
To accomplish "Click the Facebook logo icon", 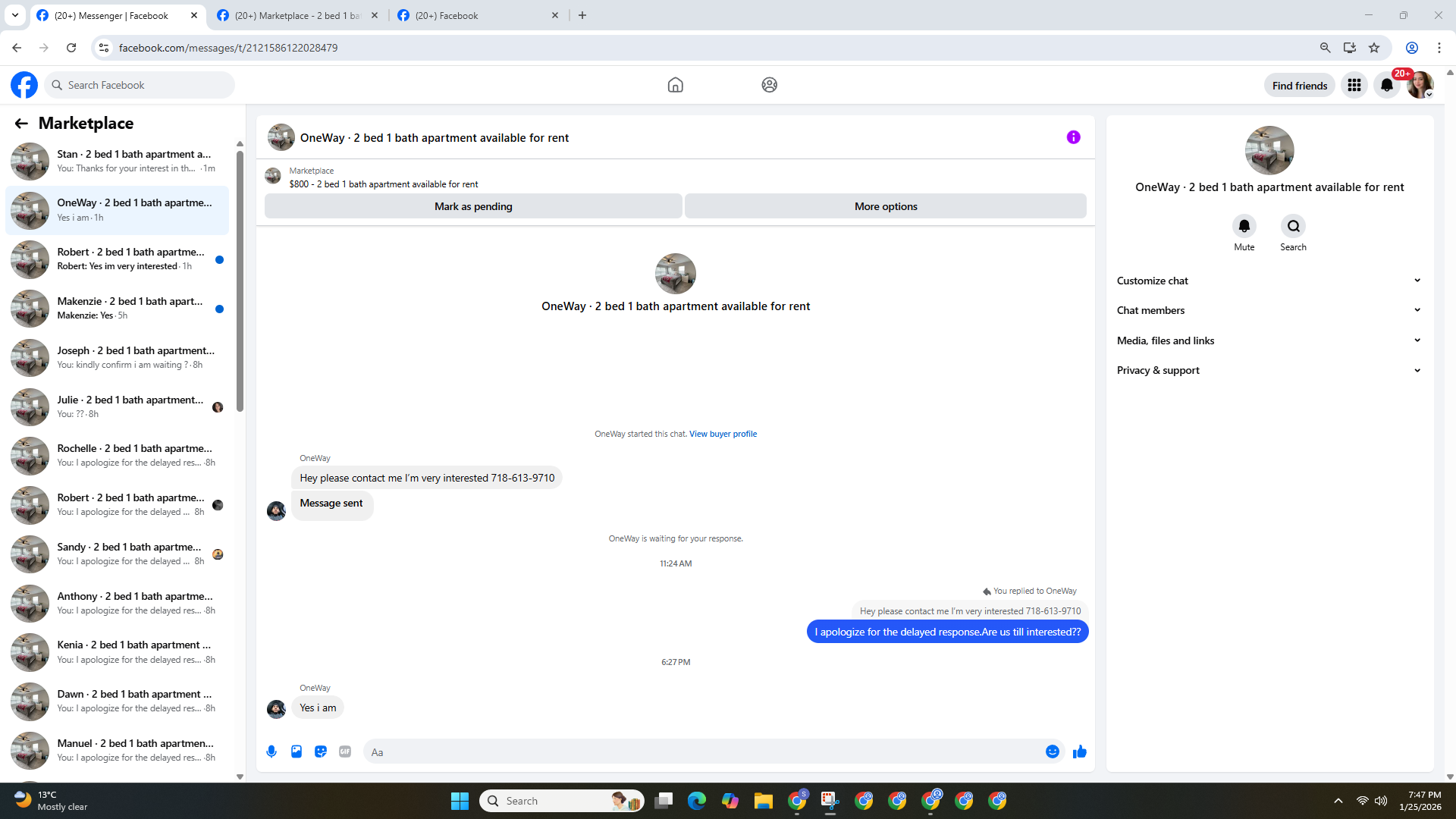I will (24, 85).
